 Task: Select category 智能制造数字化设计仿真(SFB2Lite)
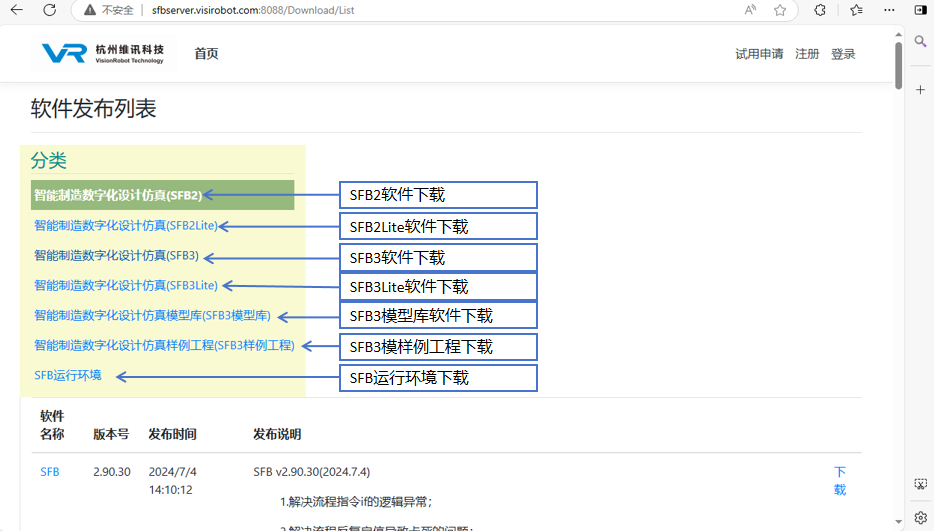[x=126, y=225]
